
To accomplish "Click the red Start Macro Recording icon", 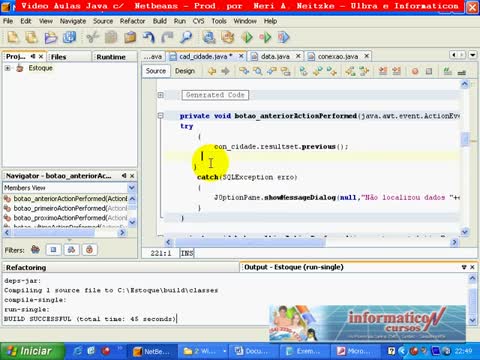I will point(415,71).
